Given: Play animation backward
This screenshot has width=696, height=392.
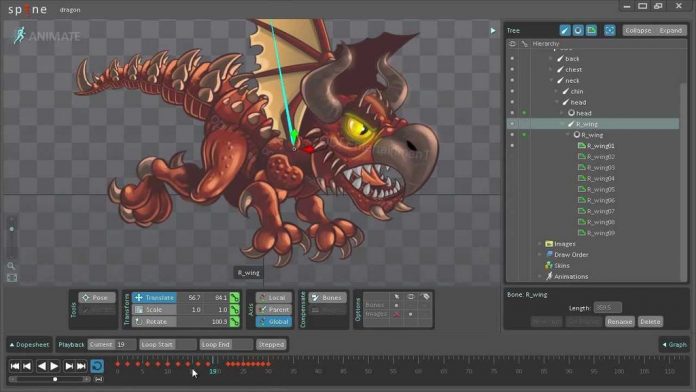Looking at the screenshot, I should [x=42, y=366].
